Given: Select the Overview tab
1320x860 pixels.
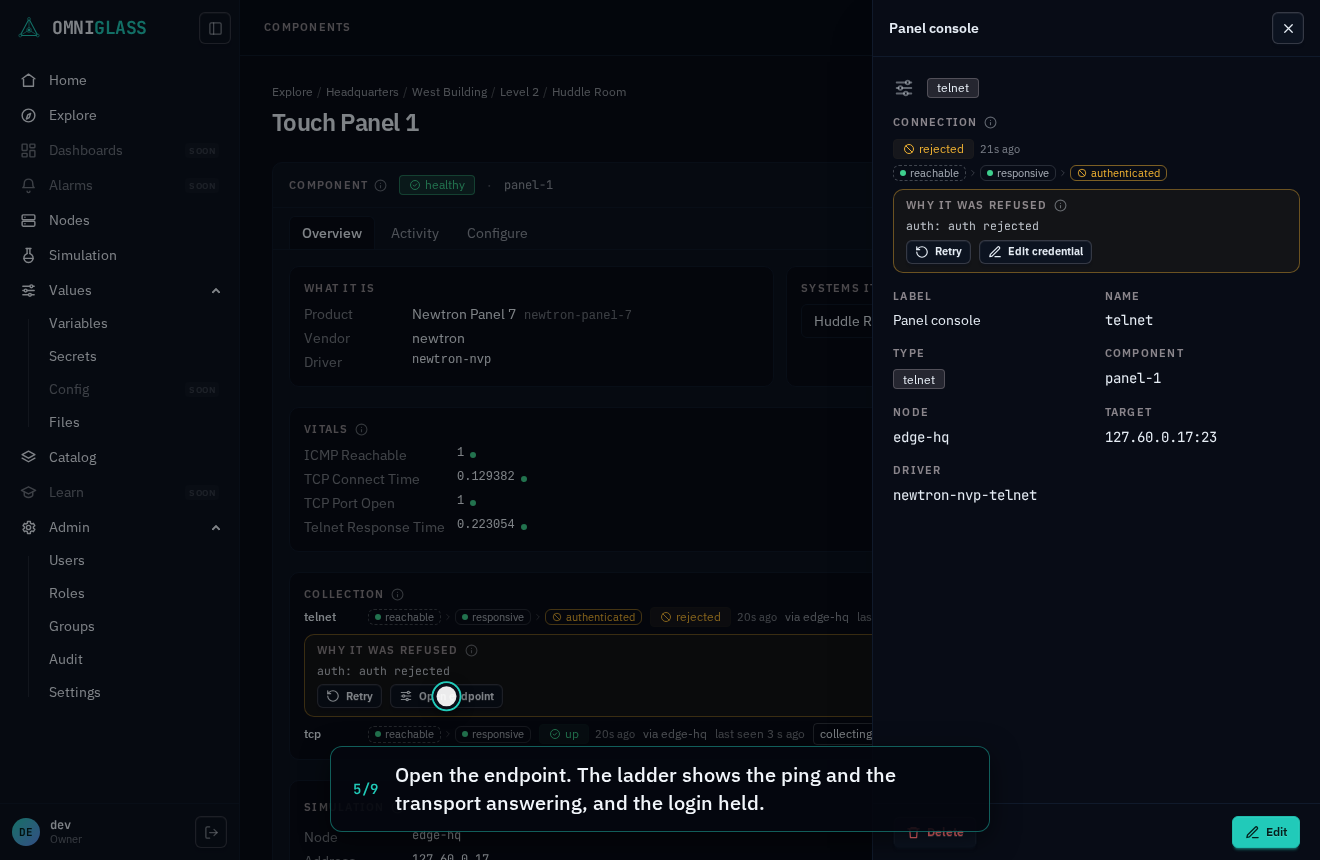Looking at the screenshot, I should click(332, 233).
